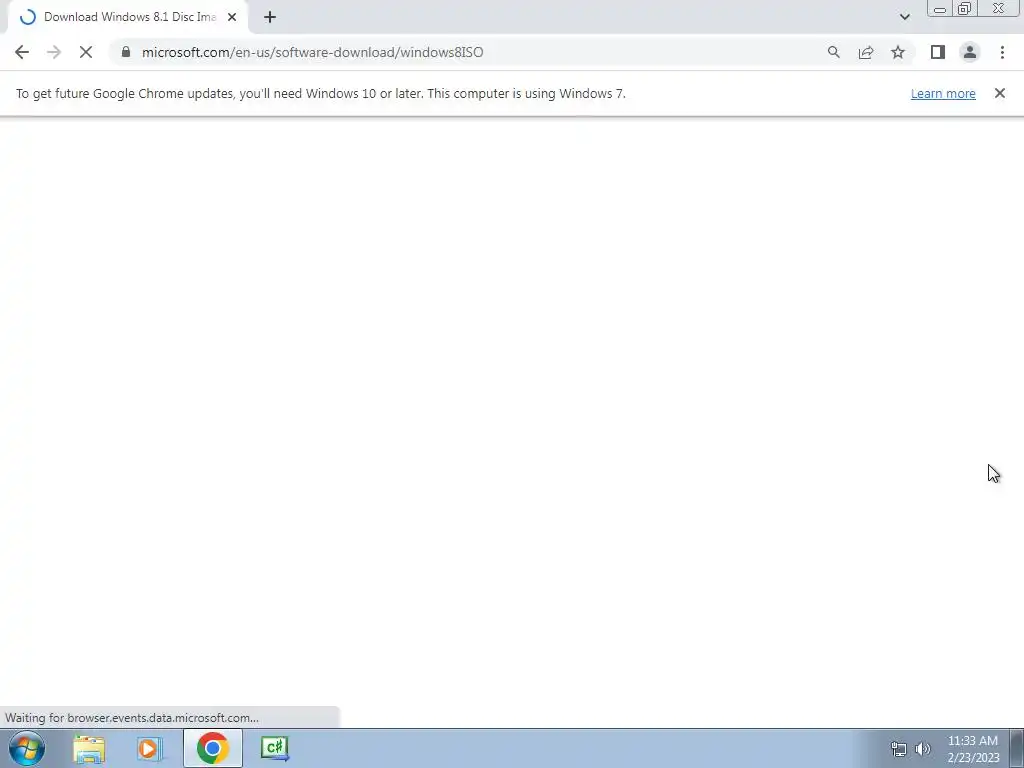Minimize the Chrome window
This screenshot has height=768, width=1024.
tap(940, 9)
